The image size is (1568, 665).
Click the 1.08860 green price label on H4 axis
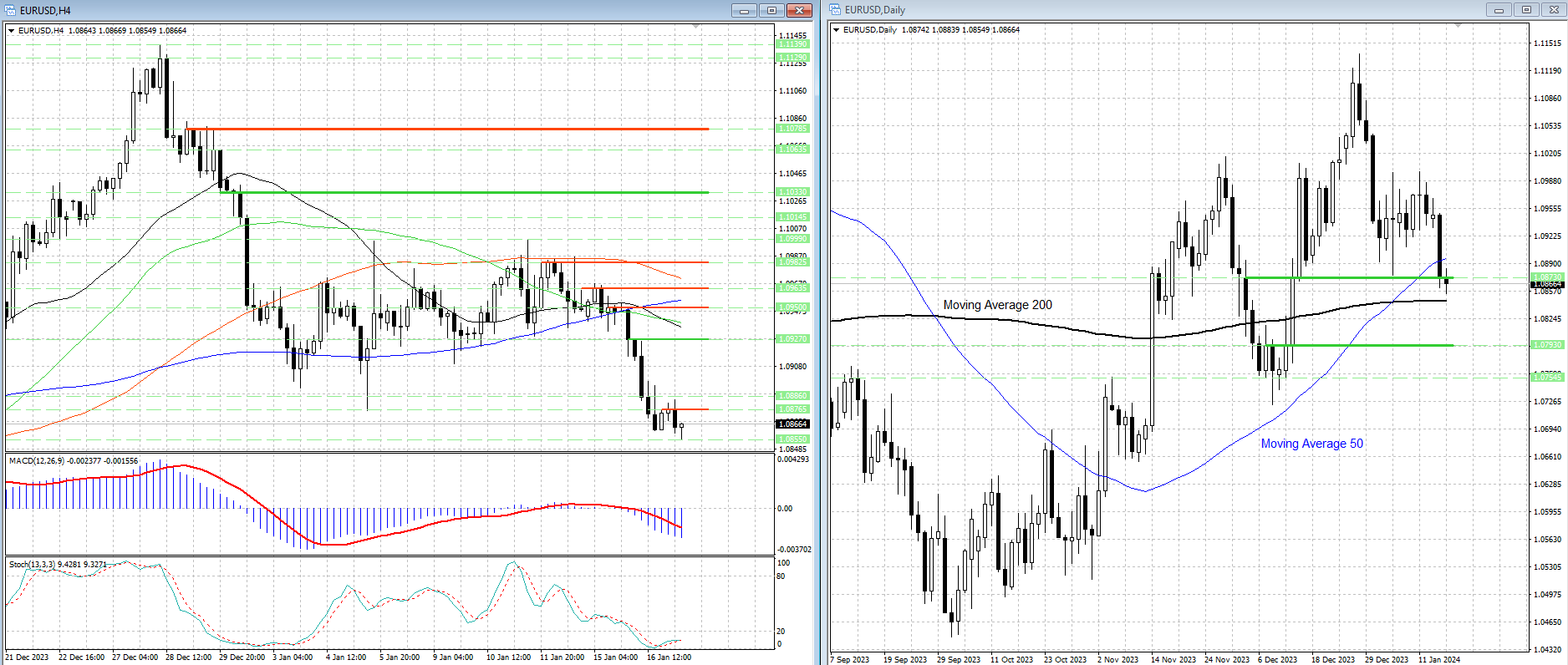(793, 396)
